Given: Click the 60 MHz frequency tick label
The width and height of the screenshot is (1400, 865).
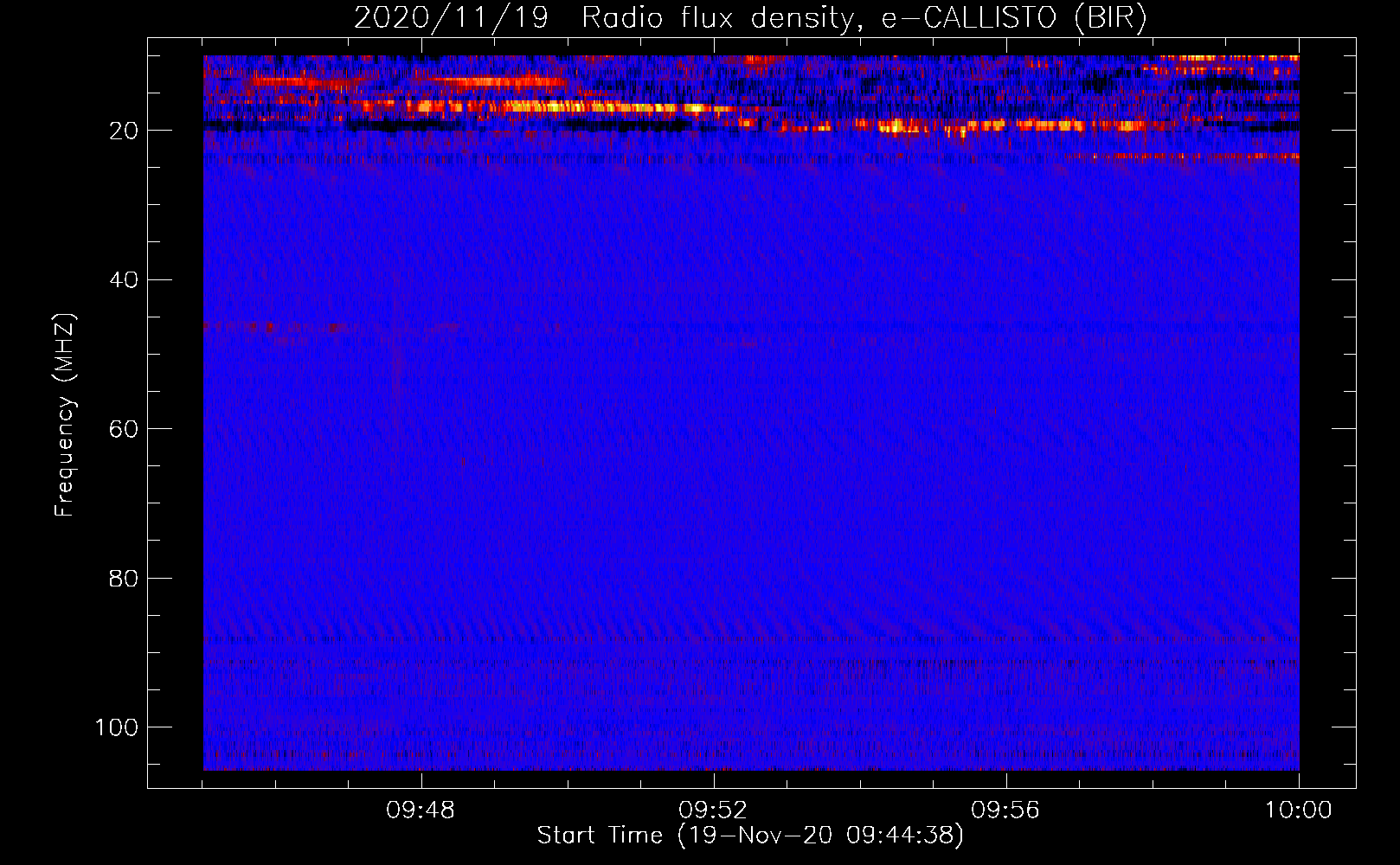Looking at the screenshot, I should pos(124,429).
